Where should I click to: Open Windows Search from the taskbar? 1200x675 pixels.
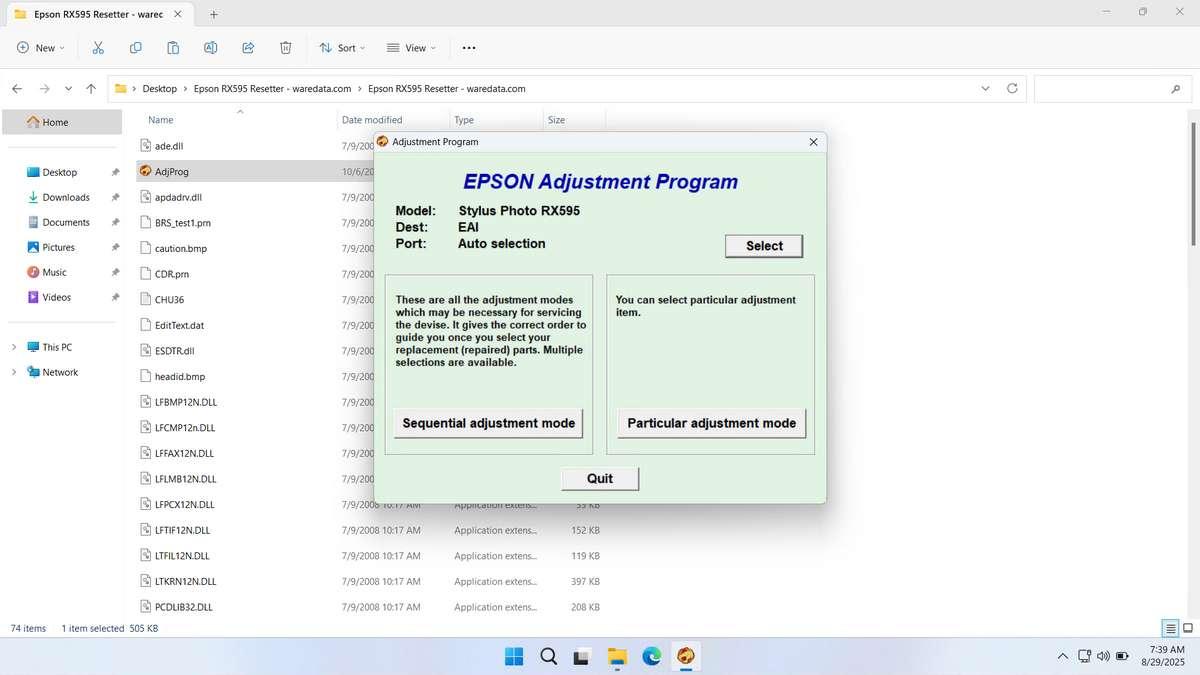(x=548, y=656)
